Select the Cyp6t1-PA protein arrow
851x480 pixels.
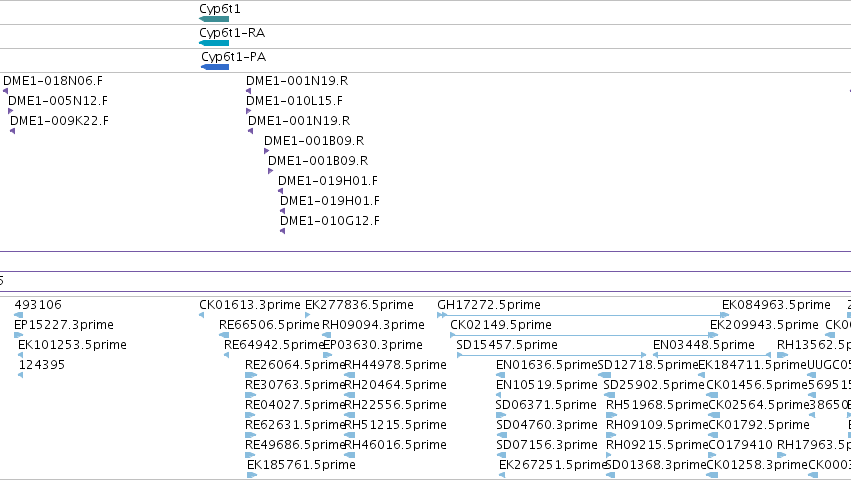pos(215,67)
